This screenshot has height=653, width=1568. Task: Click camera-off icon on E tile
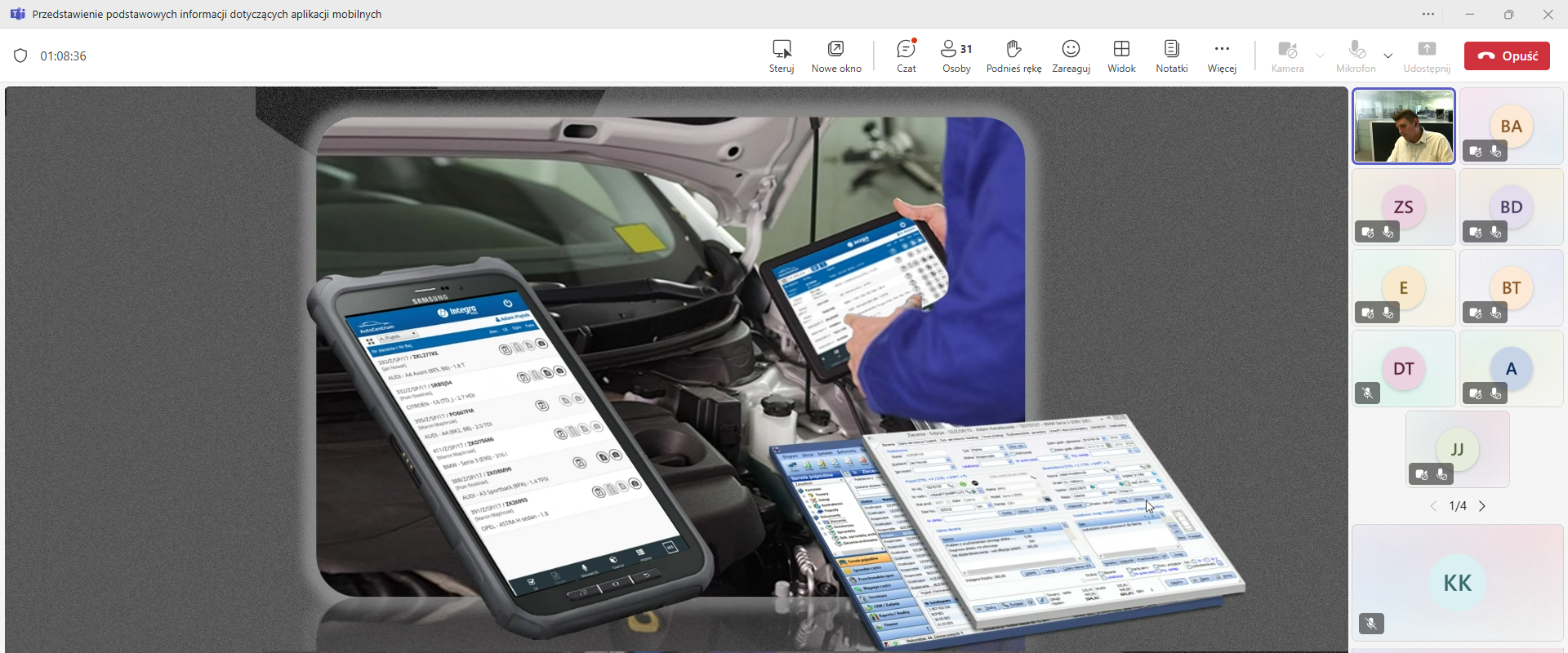(x=1369, y=313)
